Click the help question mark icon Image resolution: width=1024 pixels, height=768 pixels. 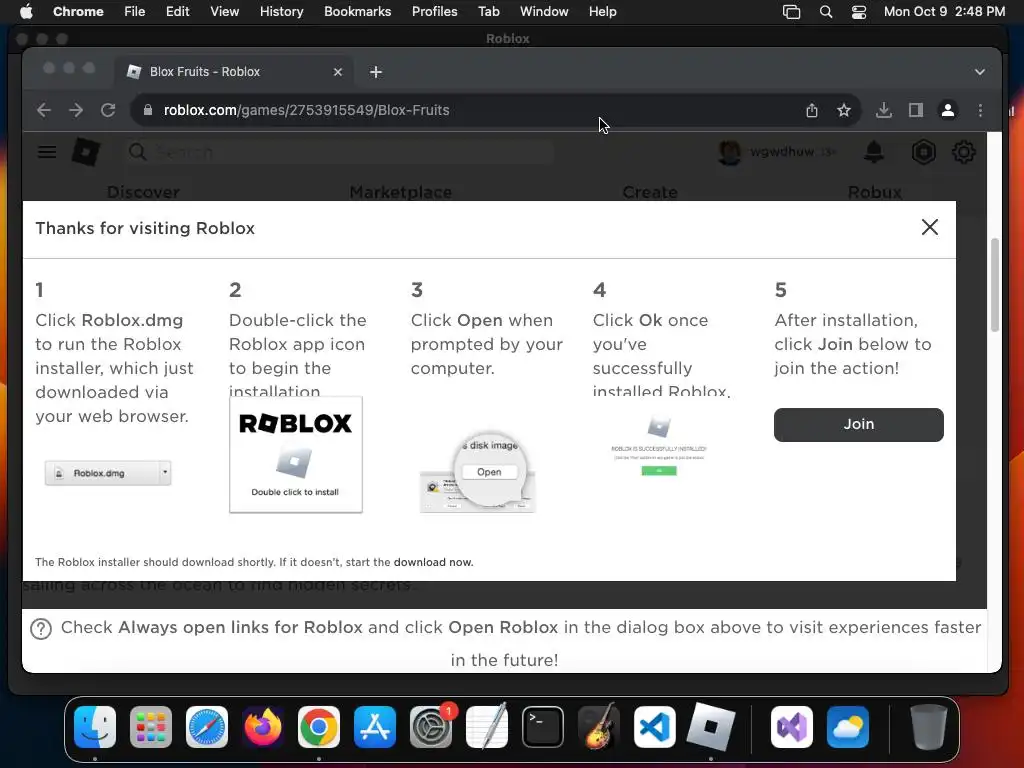(41, 629)
